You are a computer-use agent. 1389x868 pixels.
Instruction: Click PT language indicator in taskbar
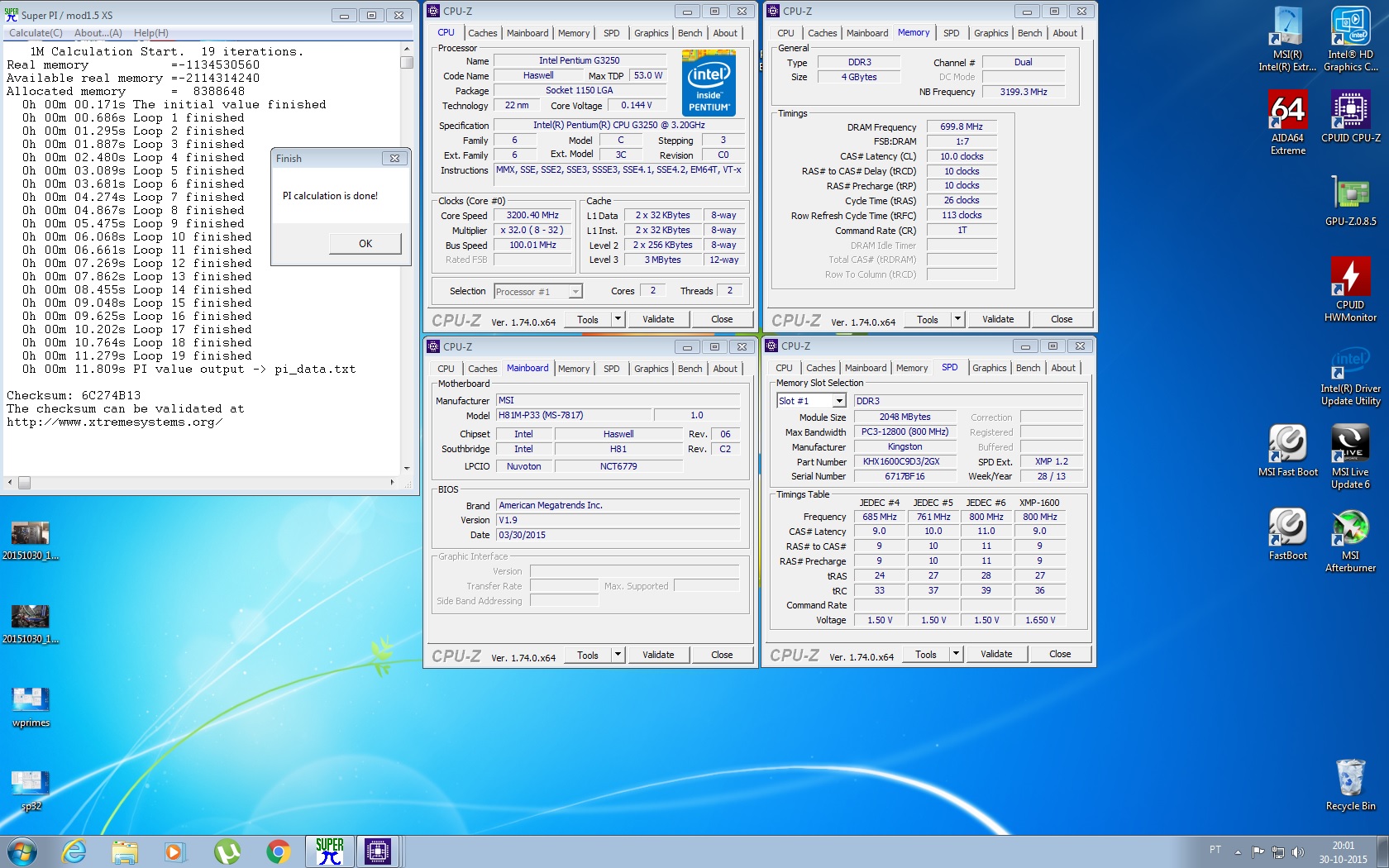tap(1215, 850)
